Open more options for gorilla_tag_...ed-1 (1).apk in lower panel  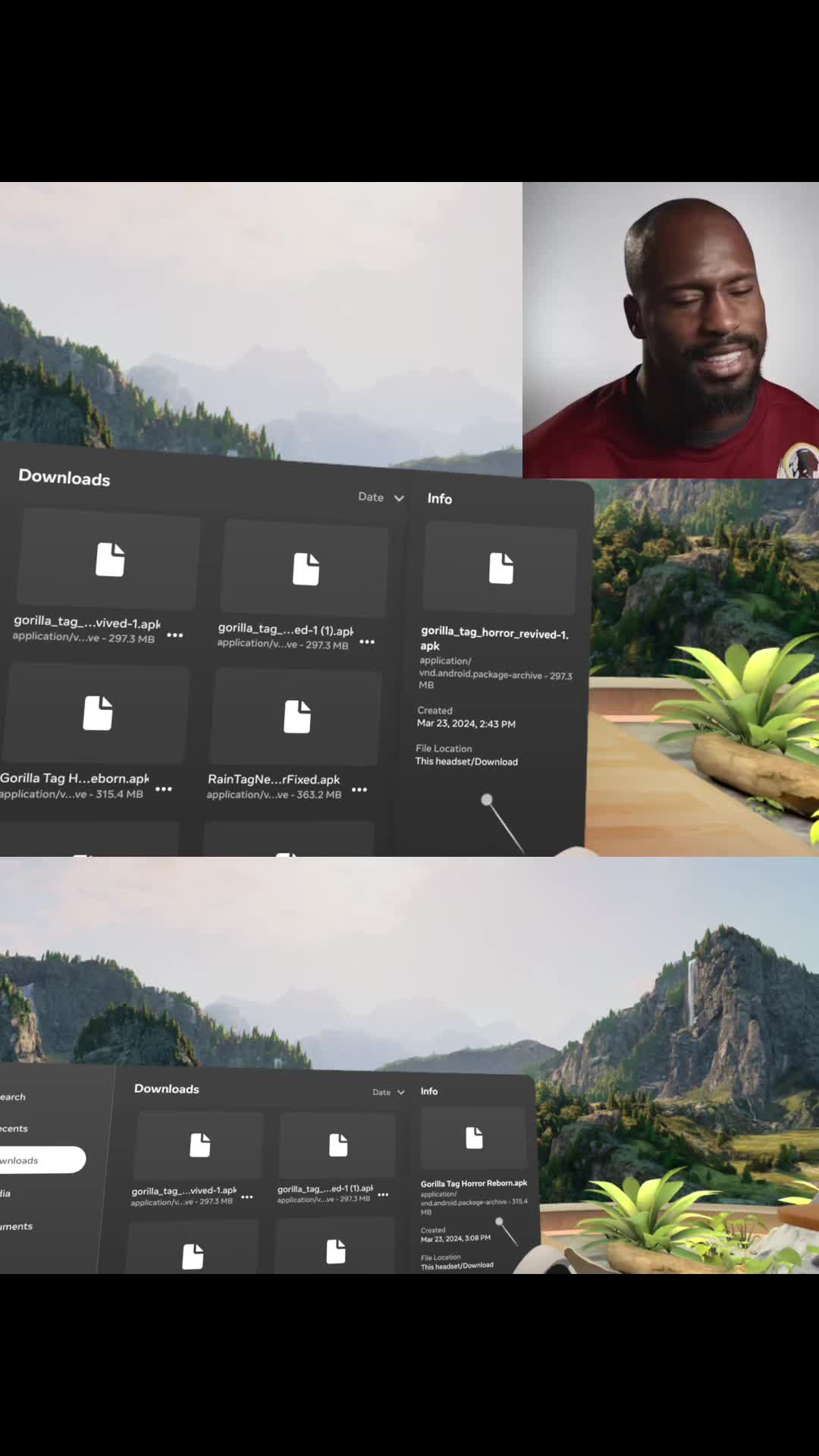pos(383,1194)
